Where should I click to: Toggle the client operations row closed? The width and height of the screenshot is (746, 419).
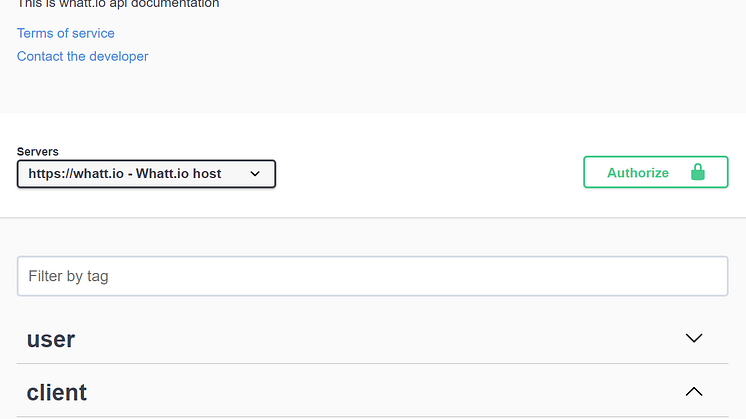point(373,392)
